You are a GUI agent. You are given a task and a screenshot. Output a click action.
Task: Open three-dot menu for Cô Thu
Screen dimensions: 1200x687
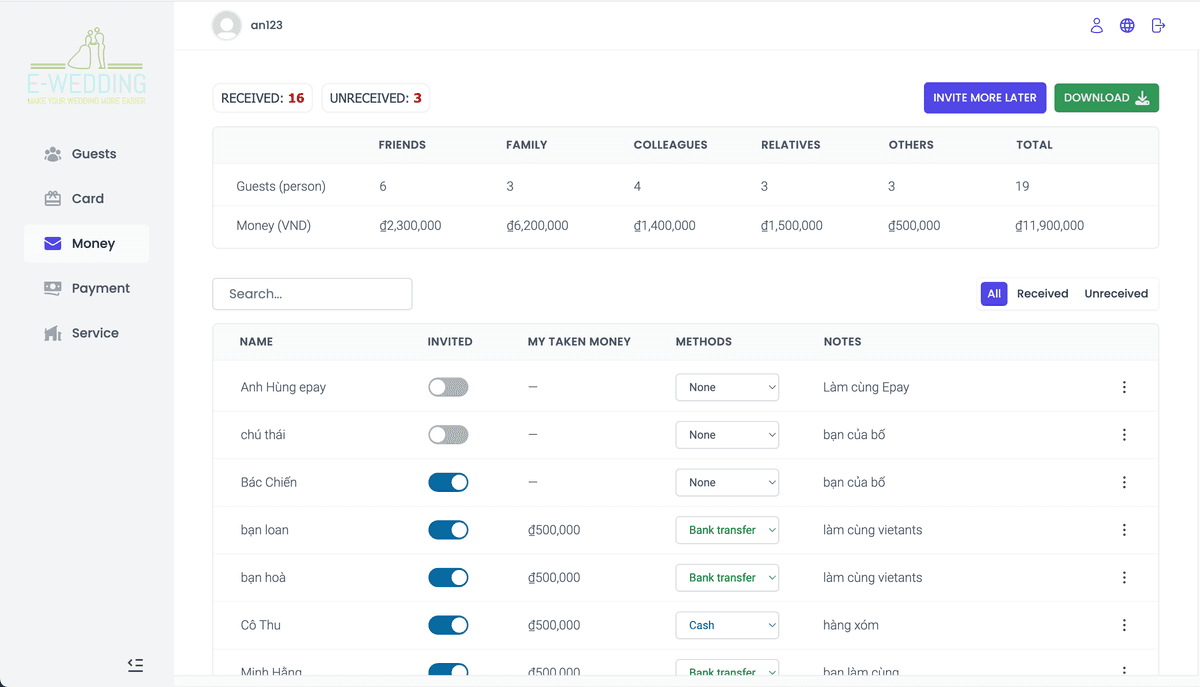[x=1124, y=625]
